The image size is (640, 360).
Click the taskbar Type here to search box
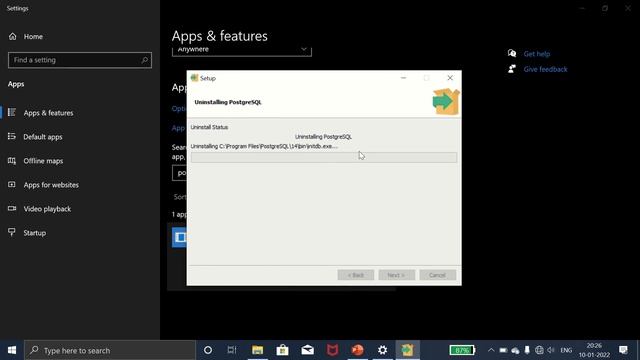[x=110, y=350]
